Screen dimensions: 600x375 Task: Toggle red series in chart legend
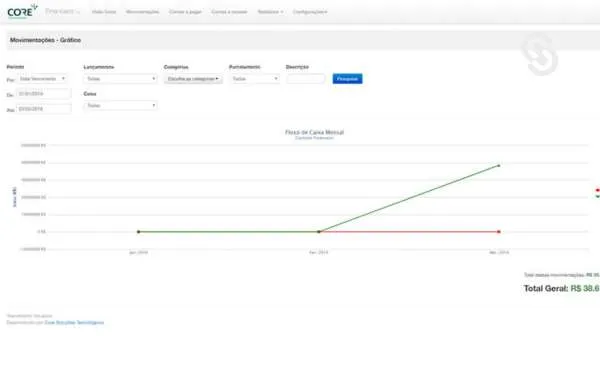coord(597,190)
